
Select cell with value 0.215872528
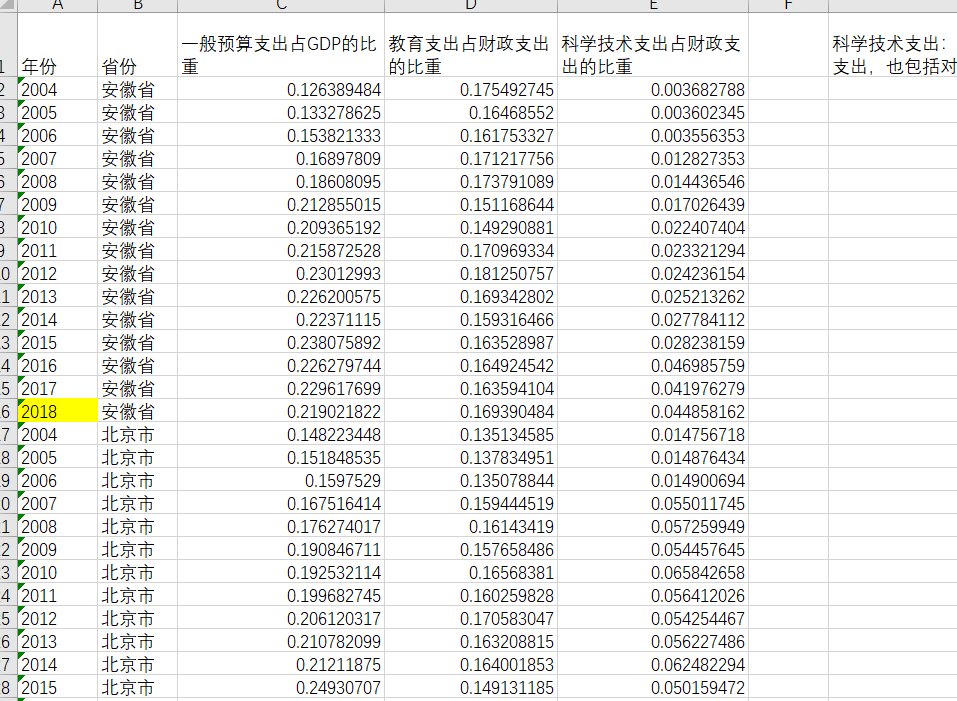click(281, 250)
